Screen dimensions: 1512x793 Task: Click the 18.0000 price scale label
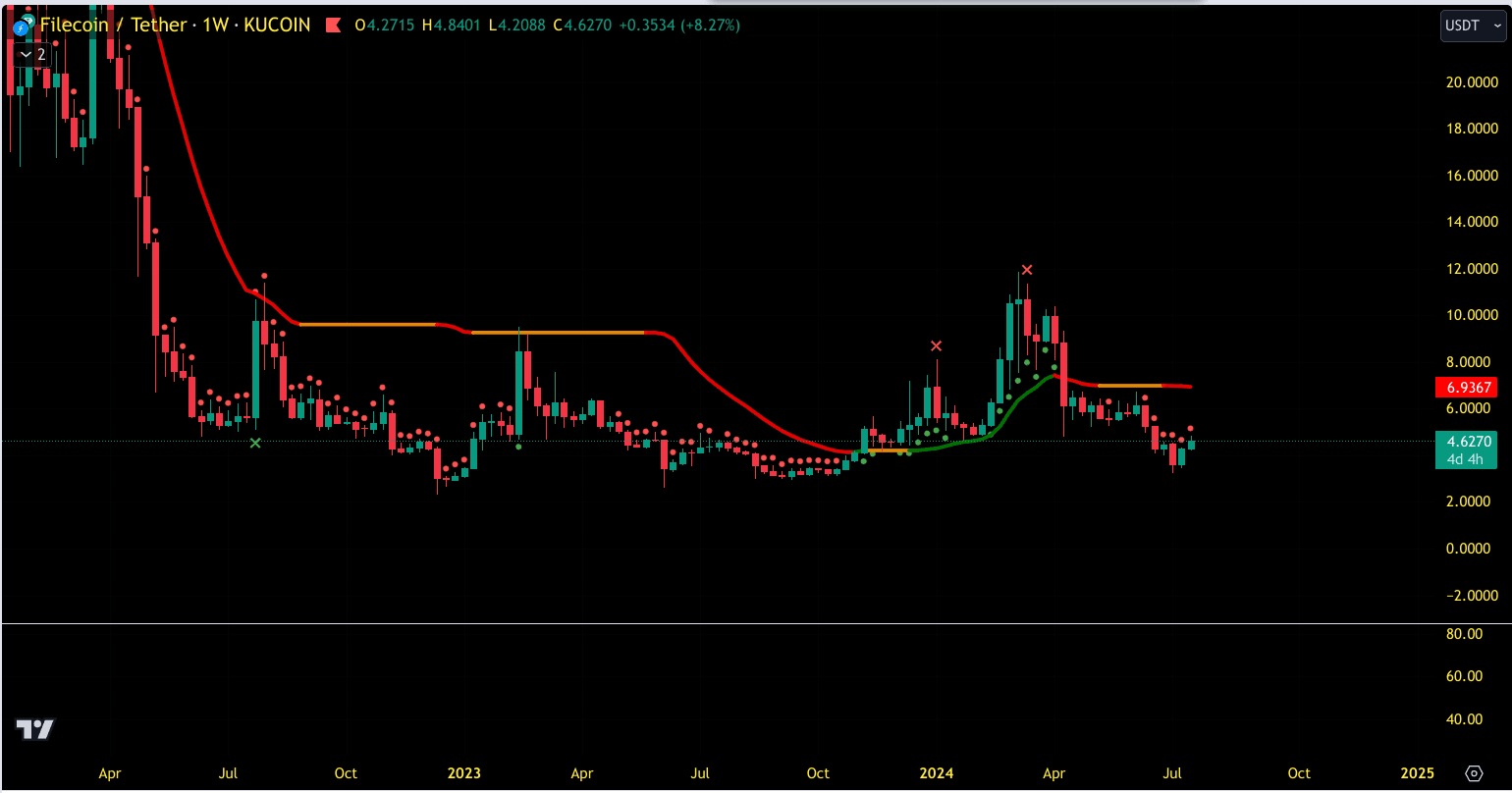[1472, 129]
